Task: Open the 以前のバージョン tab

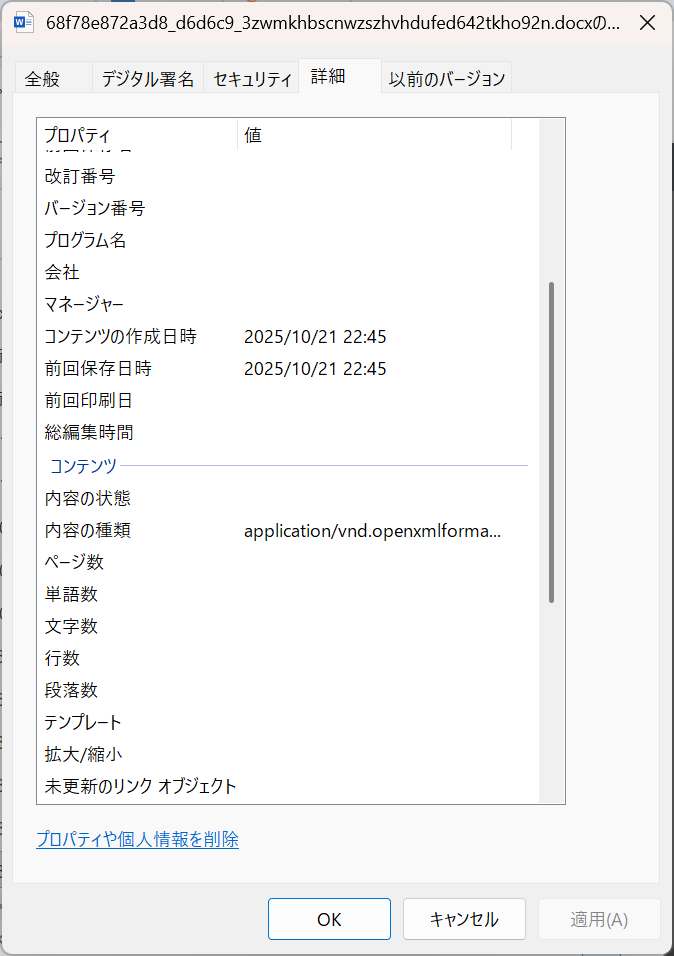Action: click(x=448, y=78)
